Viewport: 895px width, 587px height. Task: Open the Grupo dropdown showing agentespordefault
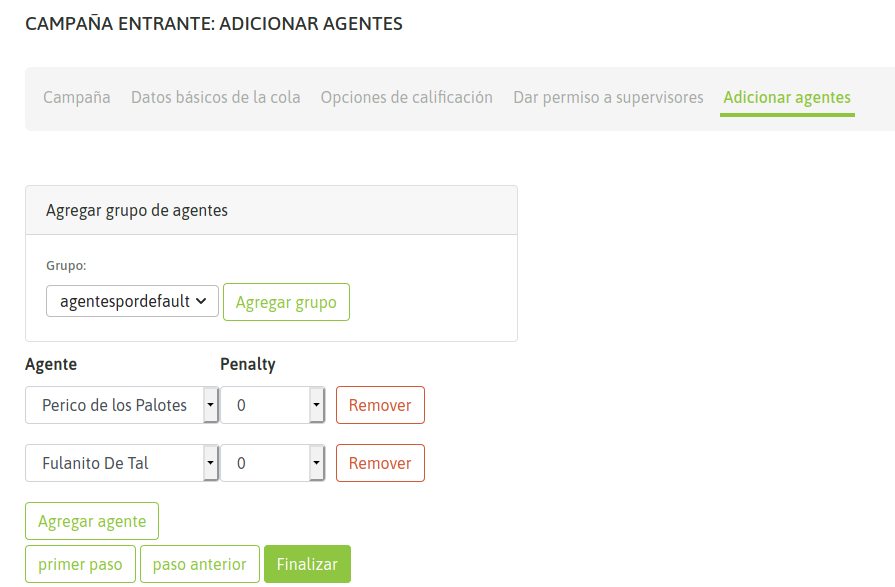coord(132,301)
